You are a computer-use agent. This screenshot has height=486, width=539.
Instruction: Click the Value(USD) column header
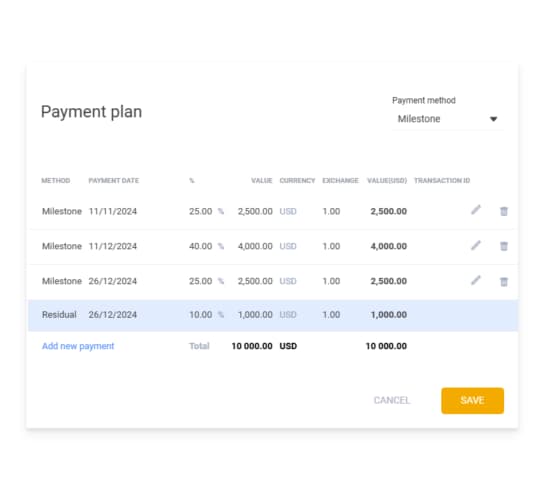pyautogui.click(x=387, y=180)
